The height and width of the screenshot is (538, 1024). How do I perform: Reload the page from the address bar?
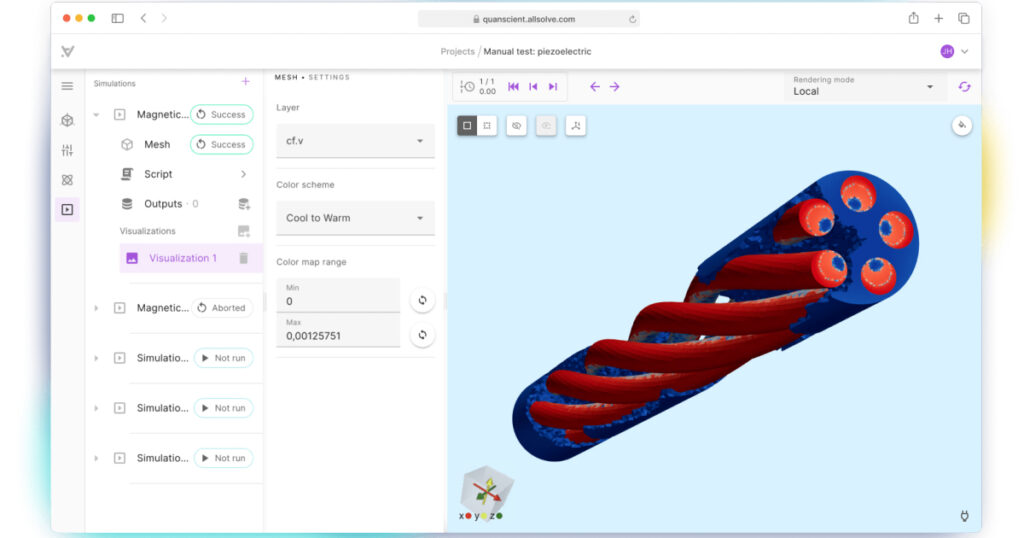[x=632, y=19]
